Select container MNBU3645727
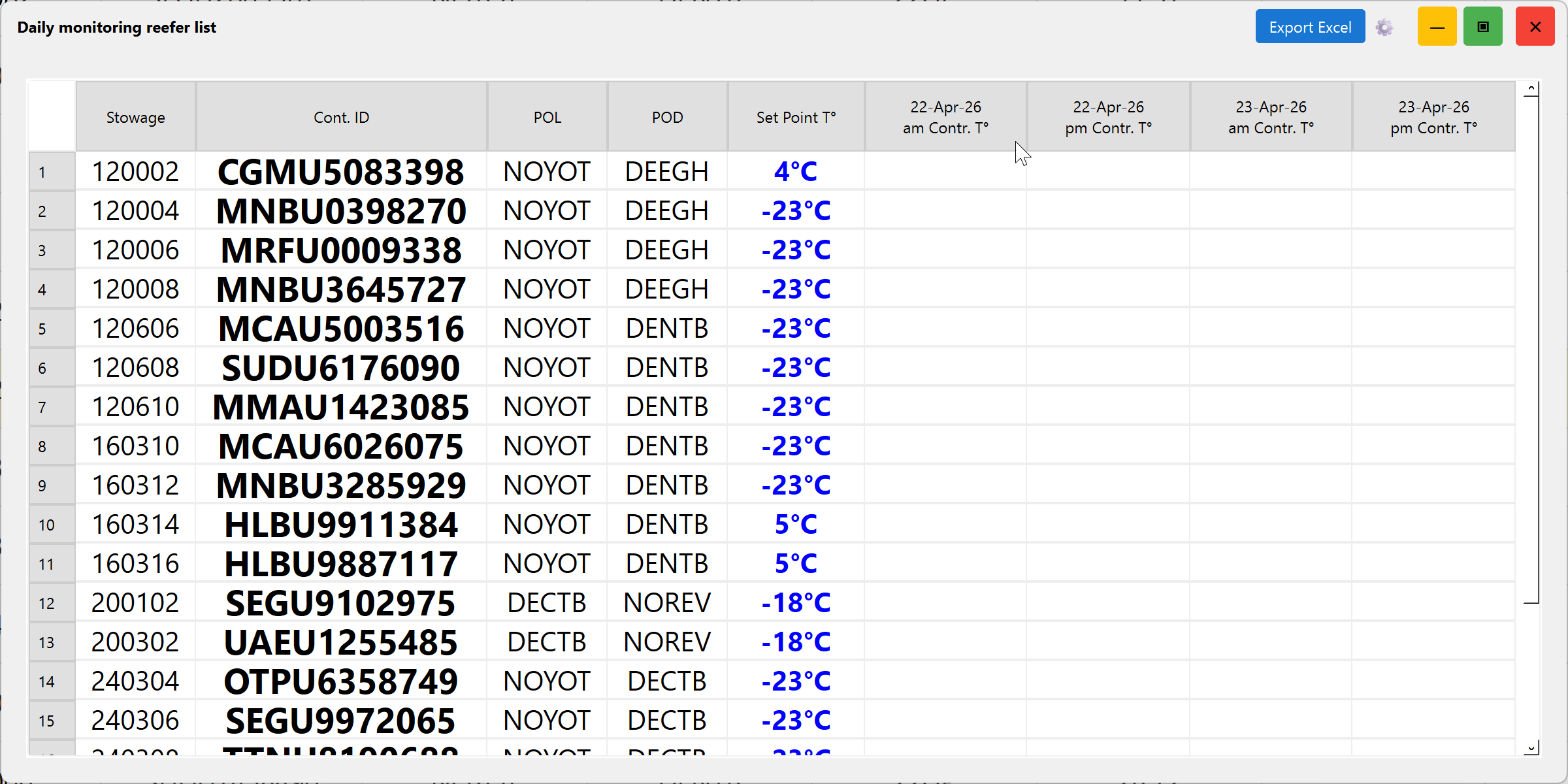Image resolution: width=1568 pixels, height=784 pixels. click(341, 289)
